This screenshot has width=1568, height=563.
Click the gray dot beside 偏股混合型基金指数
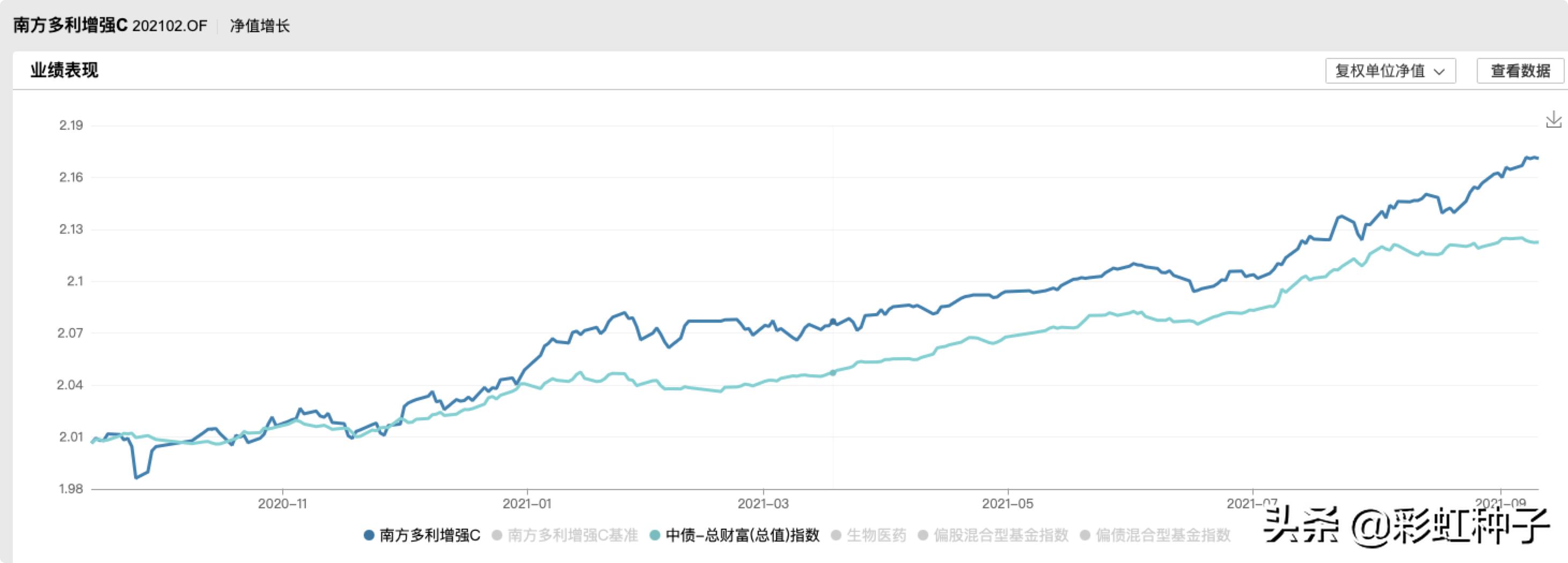pos(923,535)
